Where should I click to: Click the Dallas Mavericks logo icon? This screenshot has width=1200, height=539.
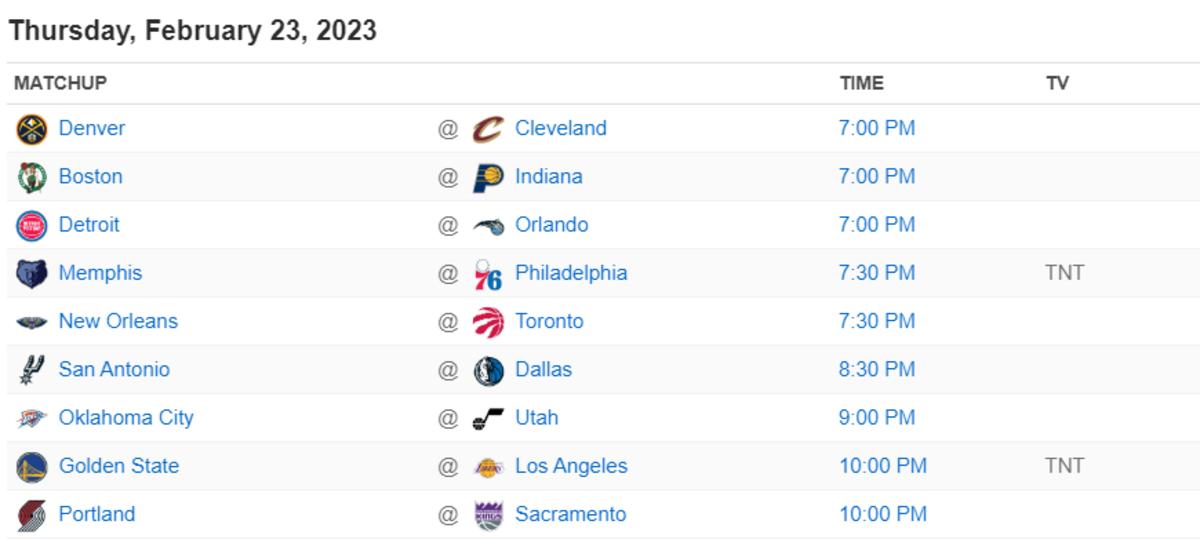[x=488, y=370]
